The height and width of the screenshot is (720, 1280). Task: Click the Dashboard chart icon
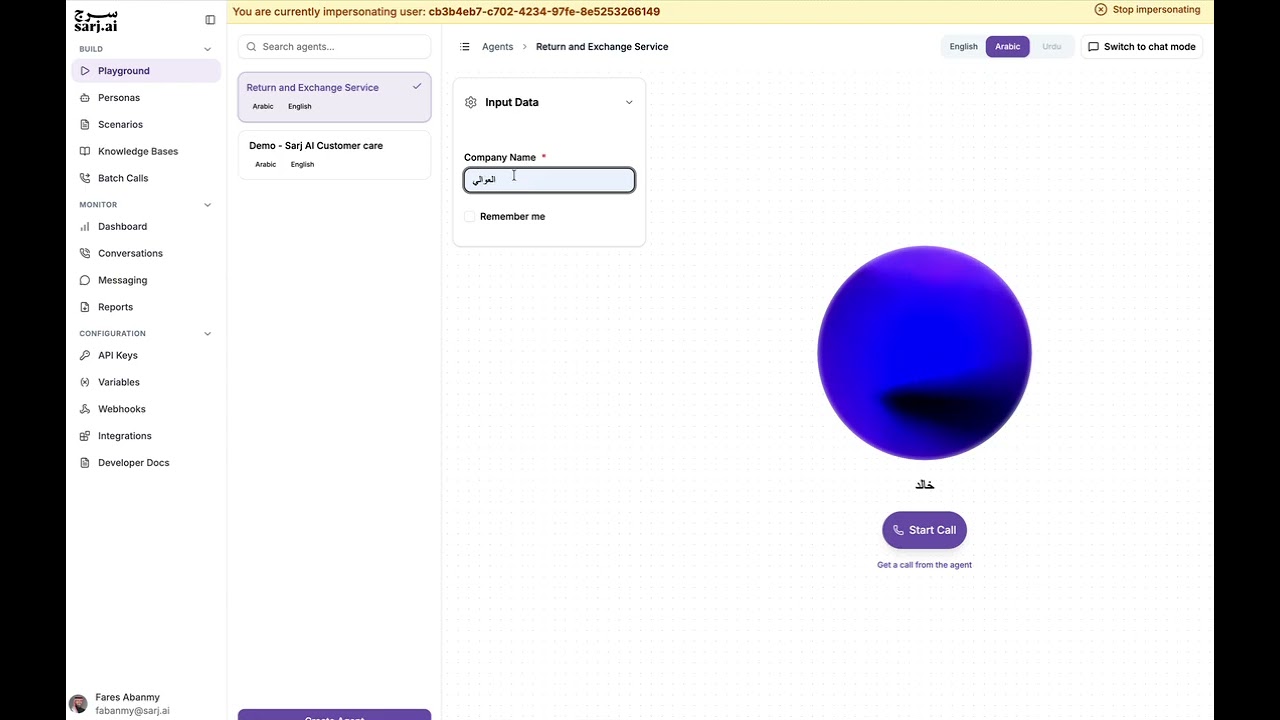click(x=86, y=227)
